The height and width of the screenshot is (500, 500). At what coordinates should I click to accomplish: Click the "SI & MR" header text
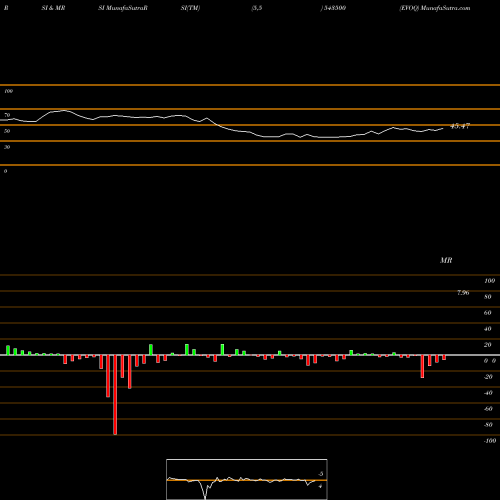click(x=53, y=8)
